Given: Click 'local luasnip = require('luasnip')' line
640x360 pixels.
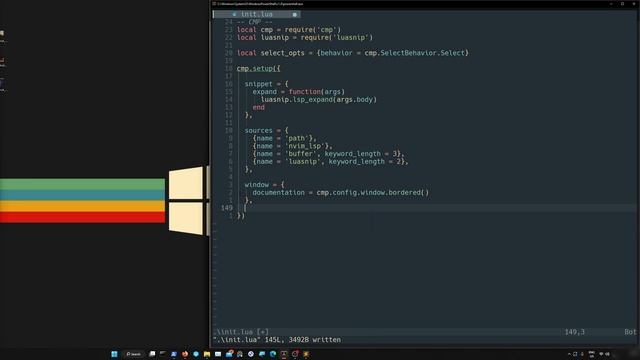Looking at the screenshot, I should 304,38.
